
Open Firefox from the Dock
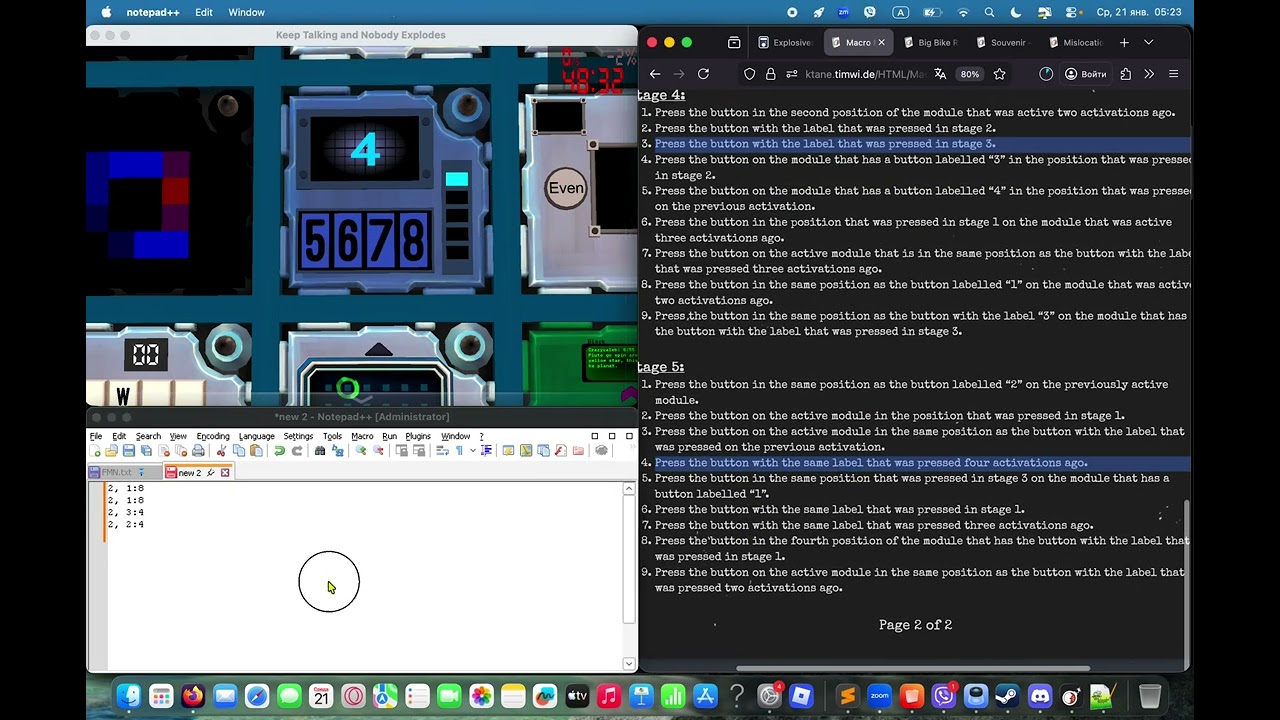point(192,695)
